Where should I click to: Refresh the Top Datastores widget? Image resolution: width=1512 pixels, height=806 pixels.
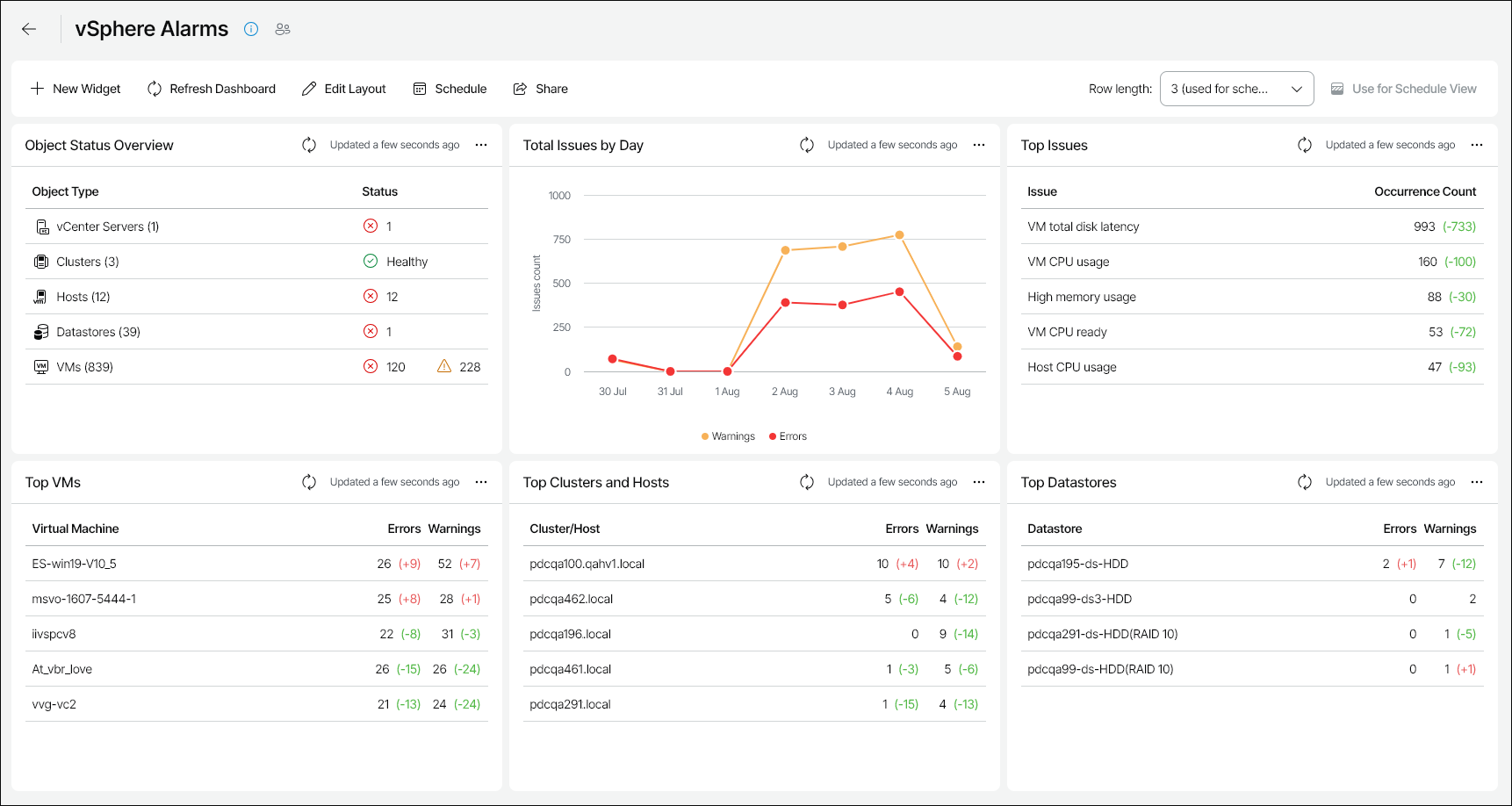pos(1305,482)
